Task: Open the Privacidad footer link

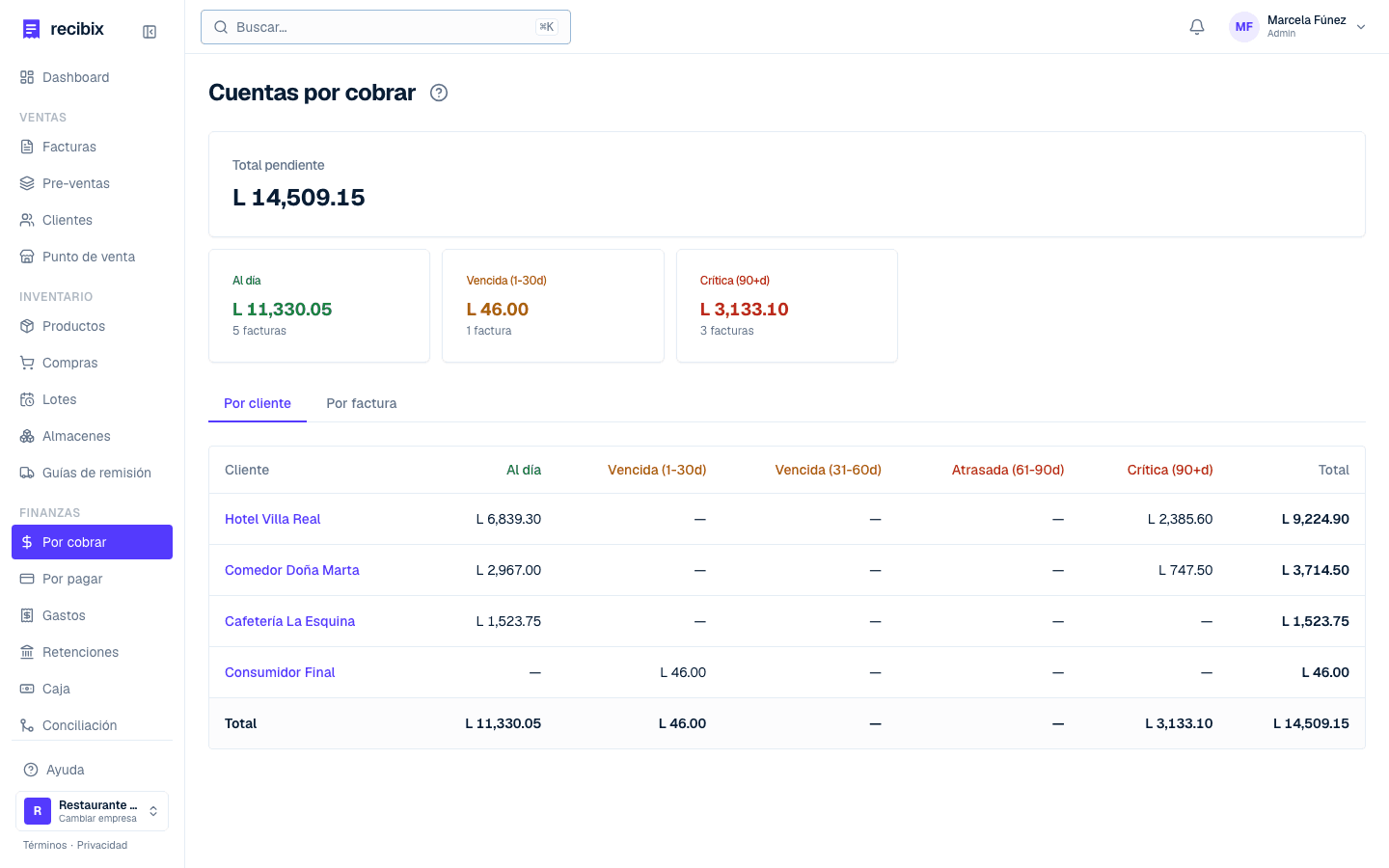Action: pos(102,845)
